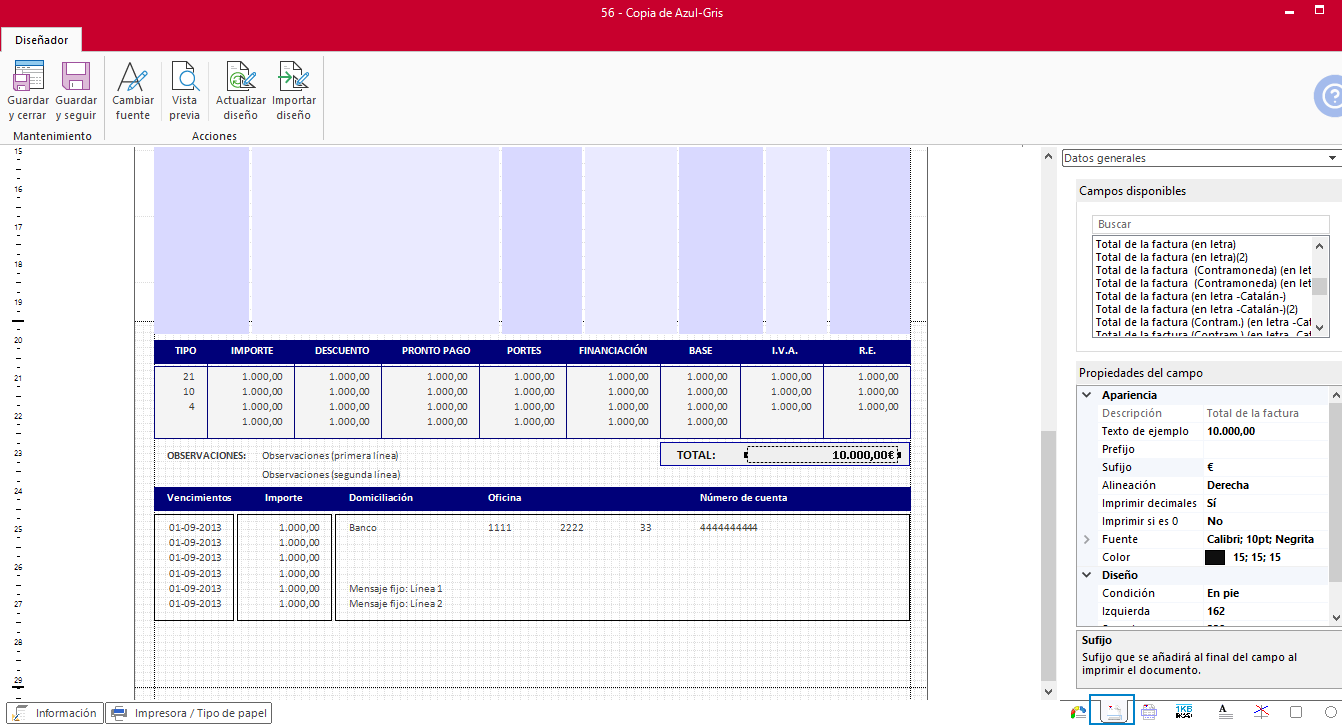Select the I.V.A. column header
Screen dimensions: 1342x725
coord(785,351)
